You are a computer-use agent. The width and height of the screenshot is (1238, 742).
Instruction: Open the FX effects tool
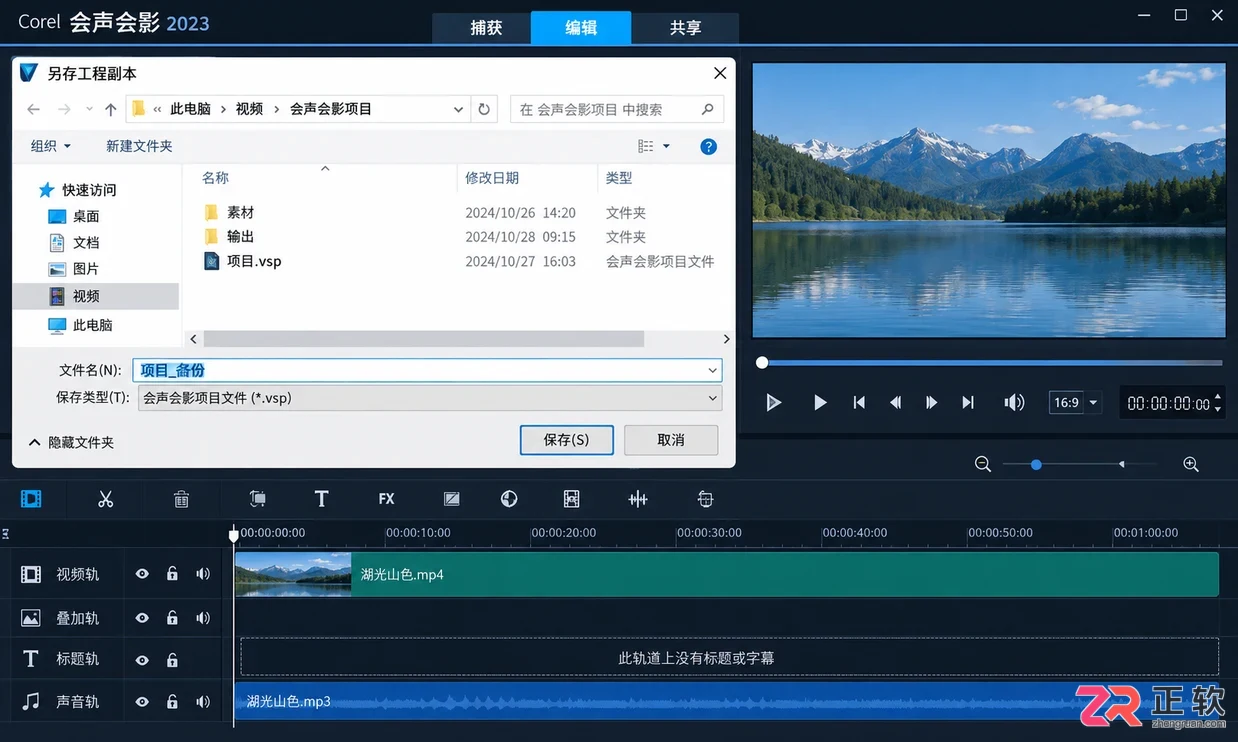(386, 498)
